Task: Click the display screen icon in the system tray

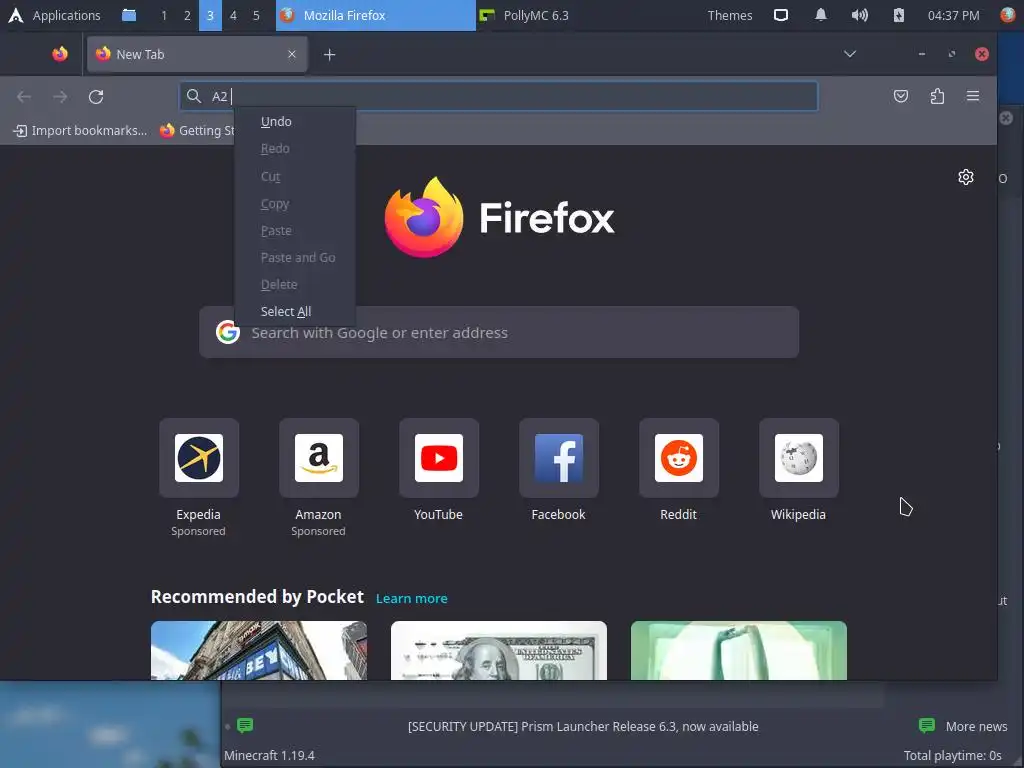Action: [781, 15]
